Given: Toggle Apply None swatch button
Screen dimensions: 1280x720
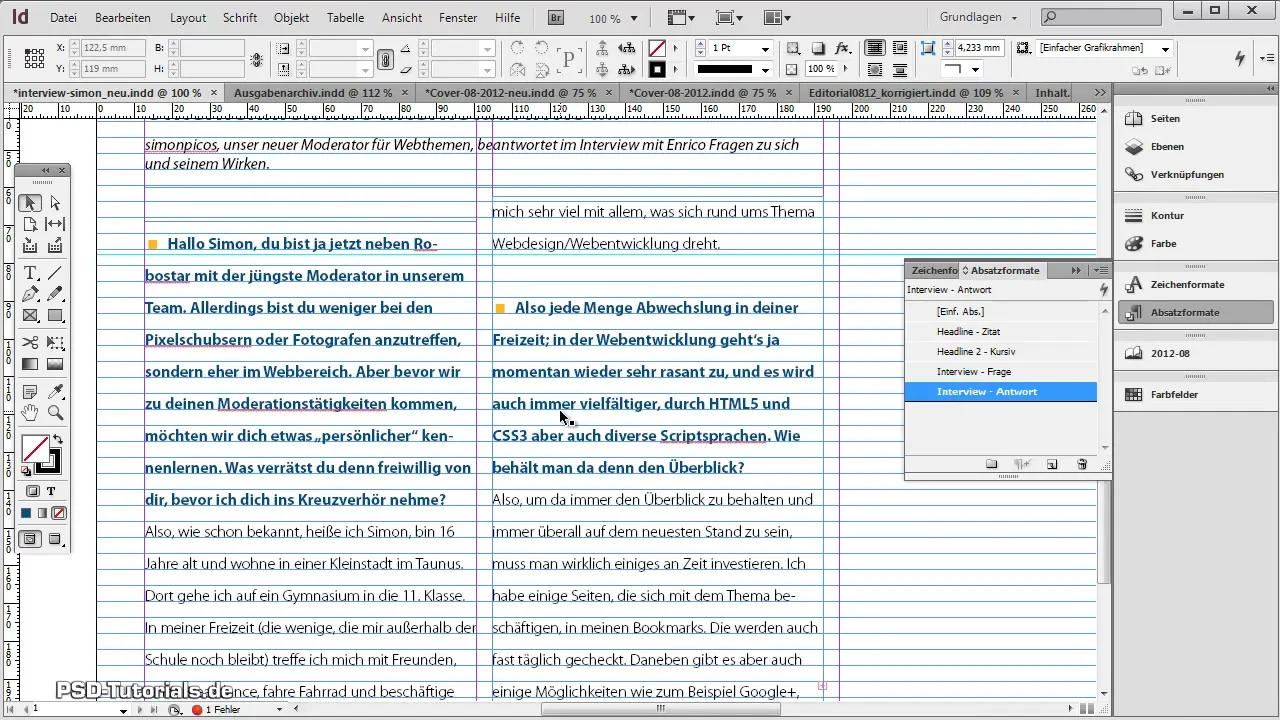Looking at the screenshot, I should [x=58, y=513].
